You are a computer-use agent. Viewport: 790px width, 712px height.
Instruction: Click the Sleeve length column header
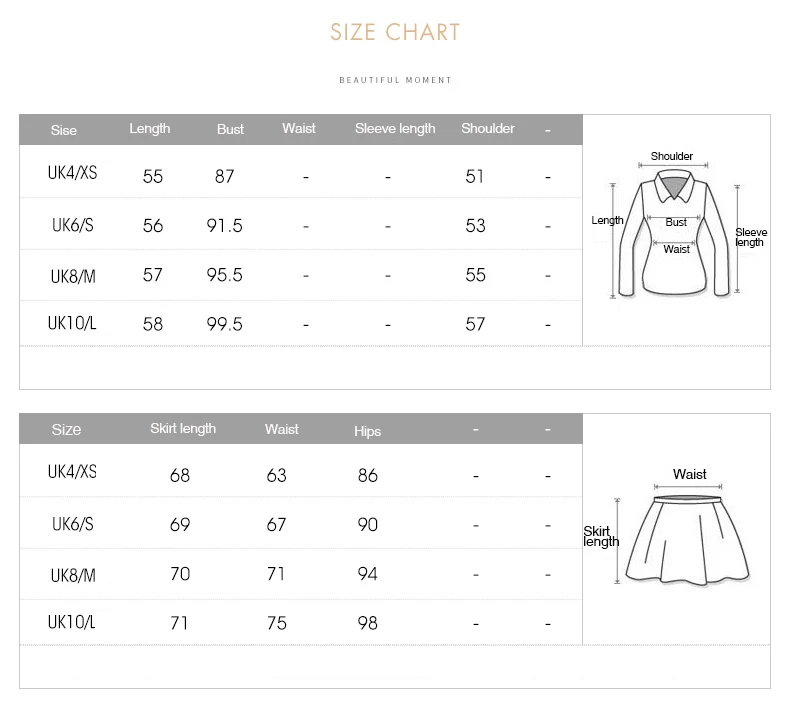395,128
